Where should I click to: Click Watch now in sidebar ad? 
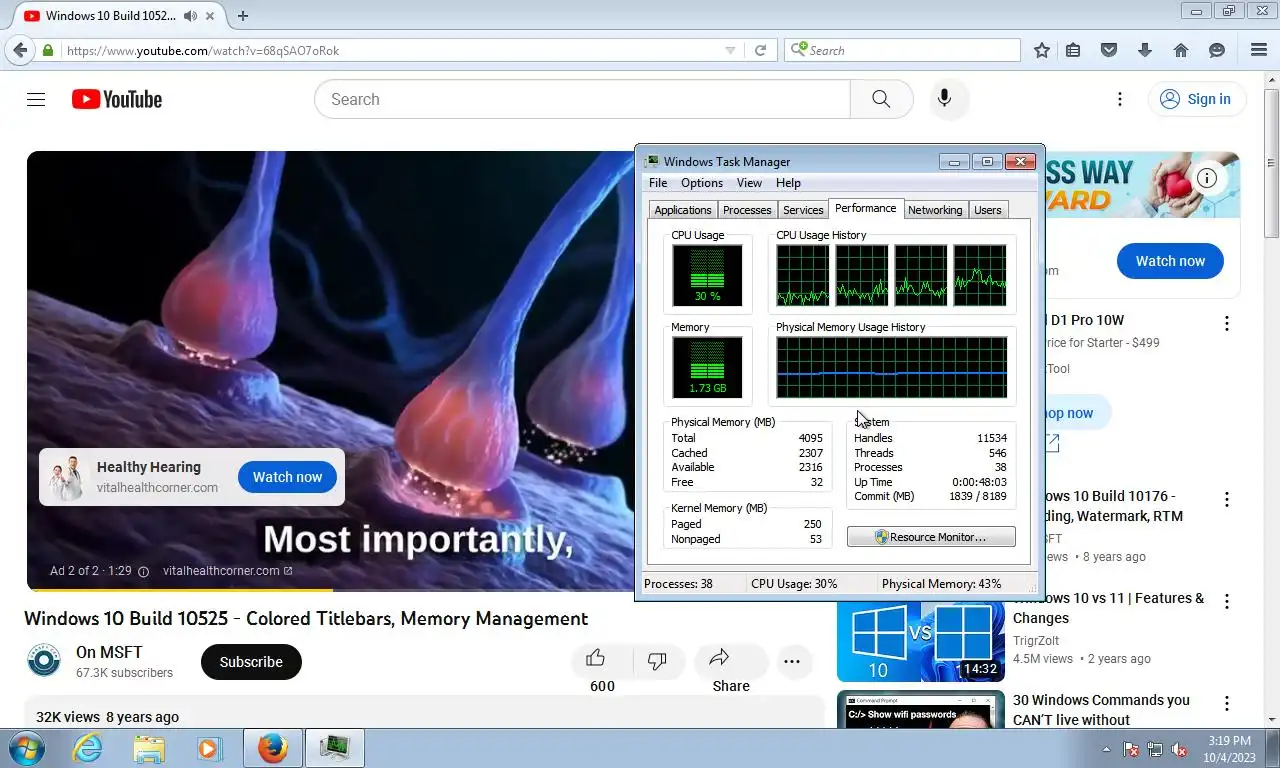pyautogui.click(x=1170, y=261)
